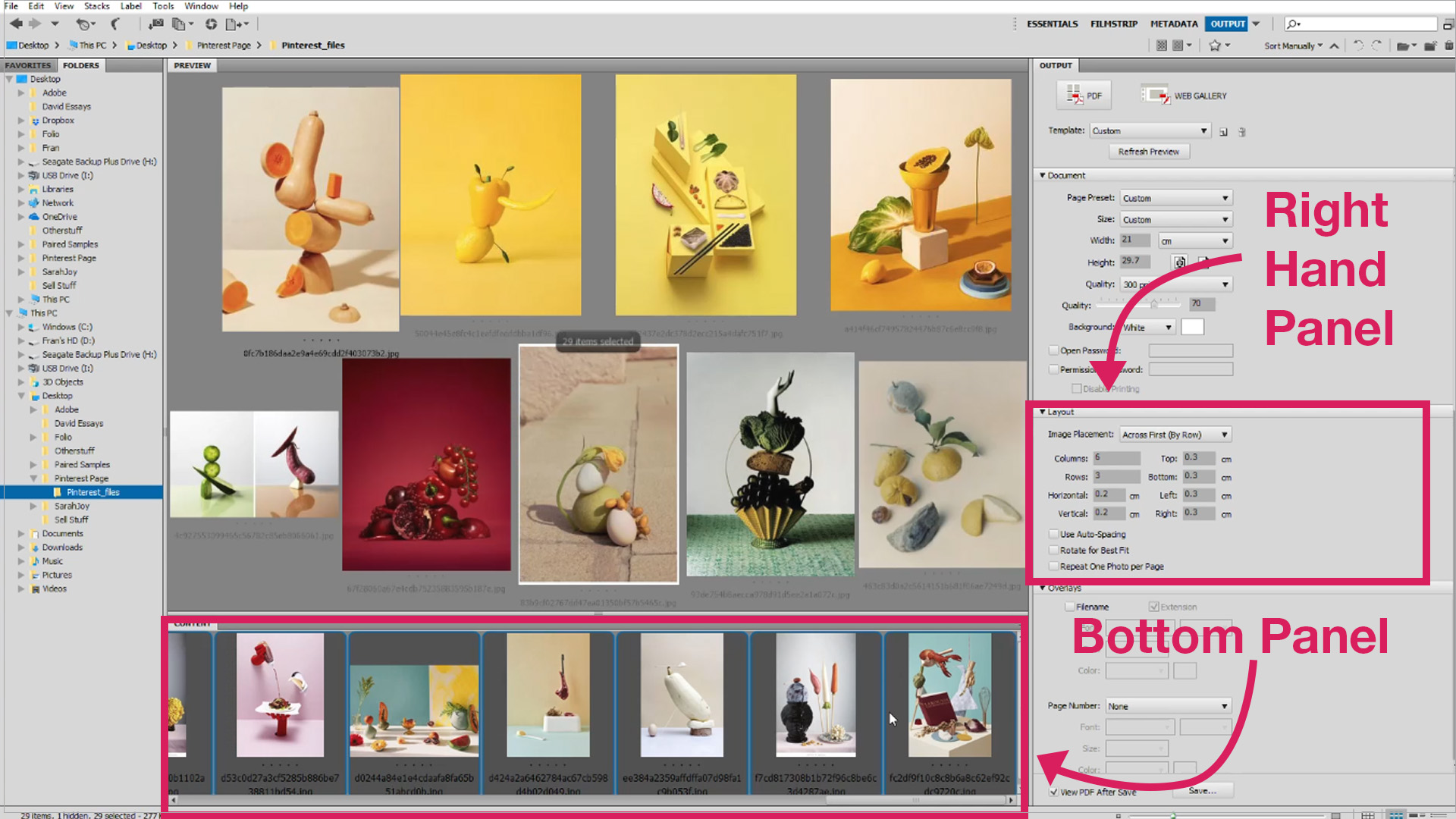Image resolution: width=1456 pixels, height=819 pixels.
Task: Switch to the Favorites panel tab
Action: pyautogui.click(x=28, y=65)
